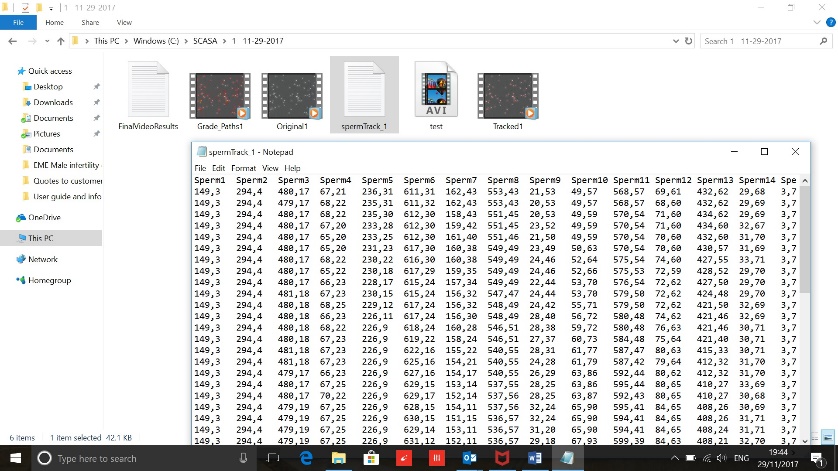Screen dimensions: 838x471
Task: Open the Tracked1 video file
Action: point(508,102)
